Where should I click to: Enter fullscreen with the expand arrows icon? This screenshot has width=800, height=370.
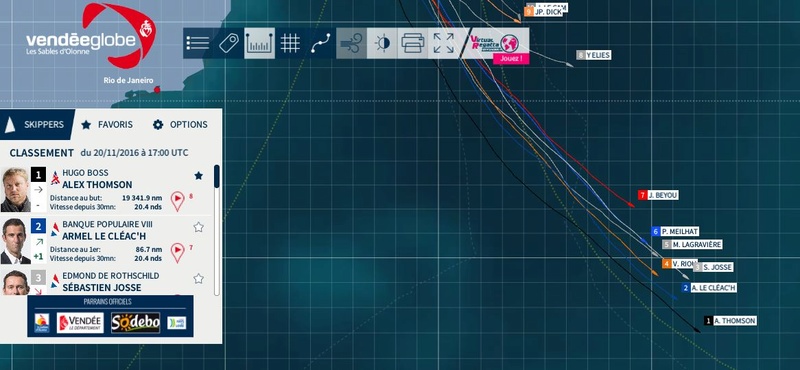[443, 43]
